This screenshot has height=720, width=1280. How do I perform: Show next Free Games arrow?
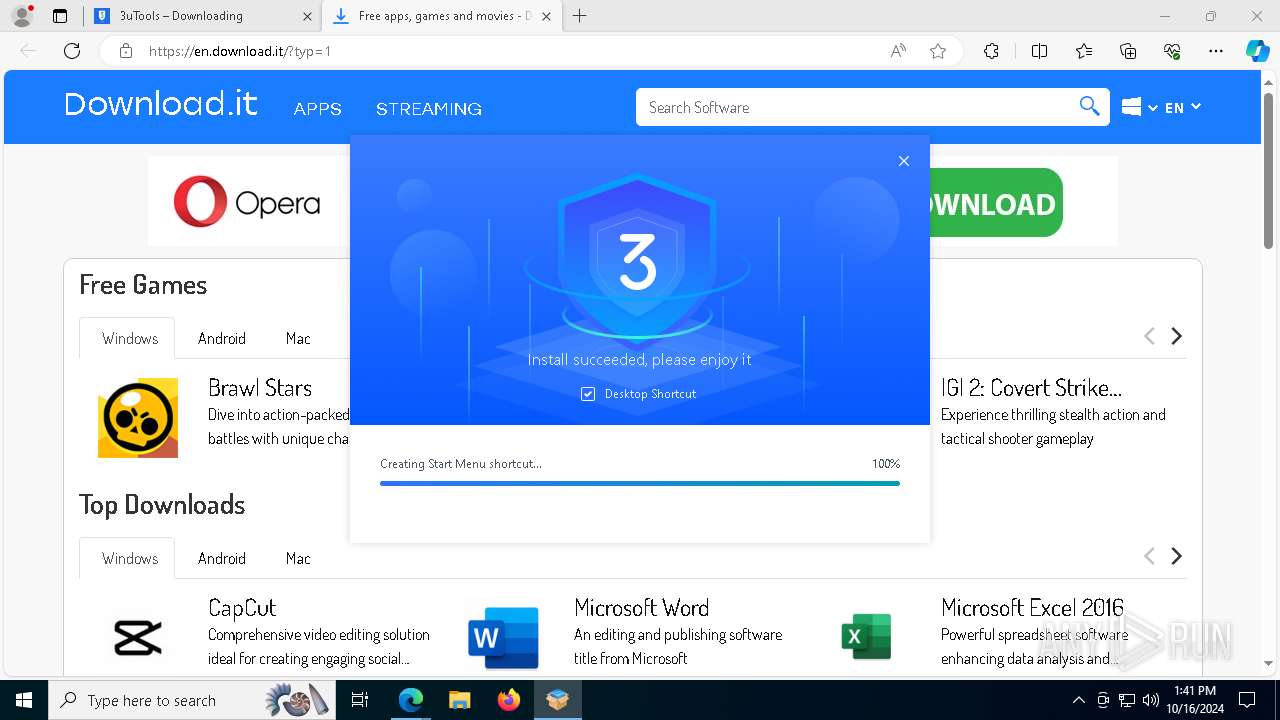click(1177, 336)
